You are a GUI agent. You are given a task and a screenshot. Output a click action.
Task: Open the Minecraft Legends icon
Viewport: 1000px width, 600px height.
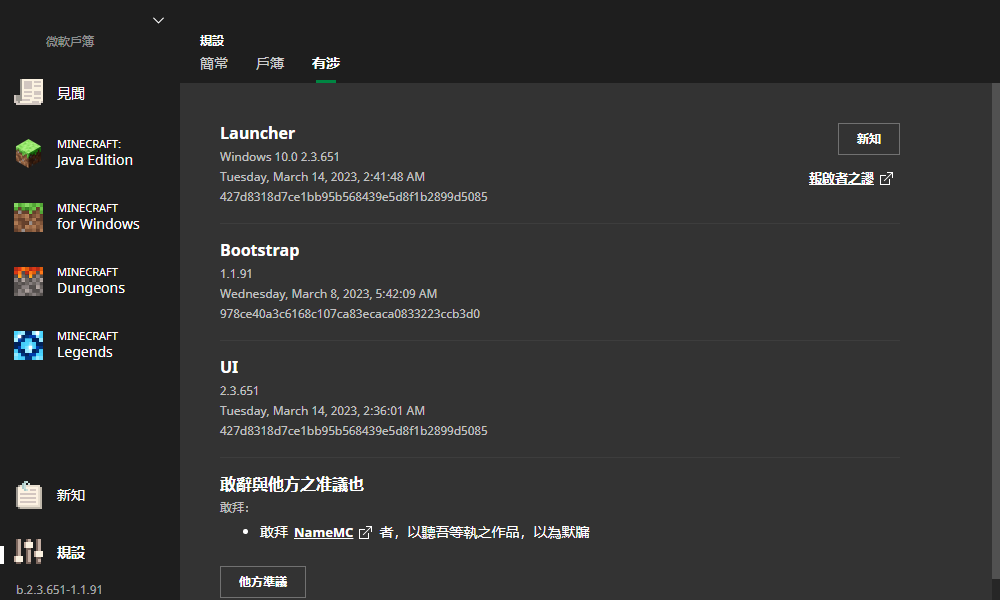pos(29,345)
